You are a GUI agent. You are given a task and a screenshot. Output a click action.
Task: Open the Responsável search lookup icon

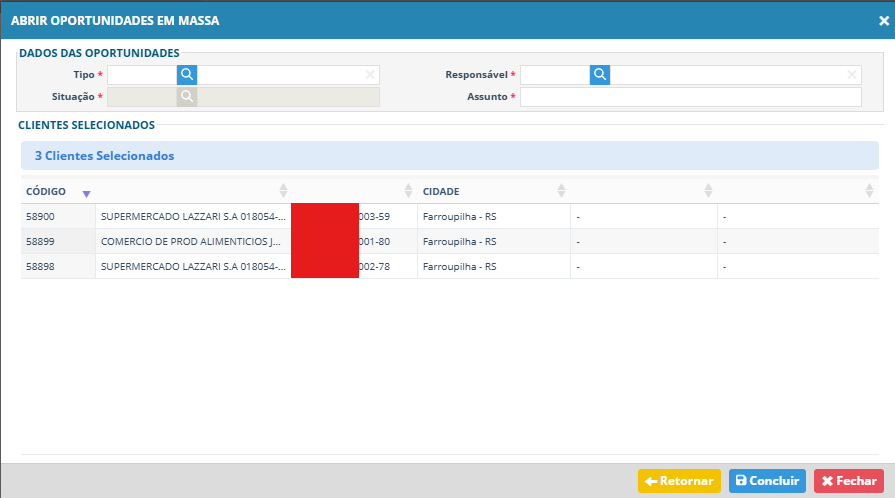[x=599, y=75]
